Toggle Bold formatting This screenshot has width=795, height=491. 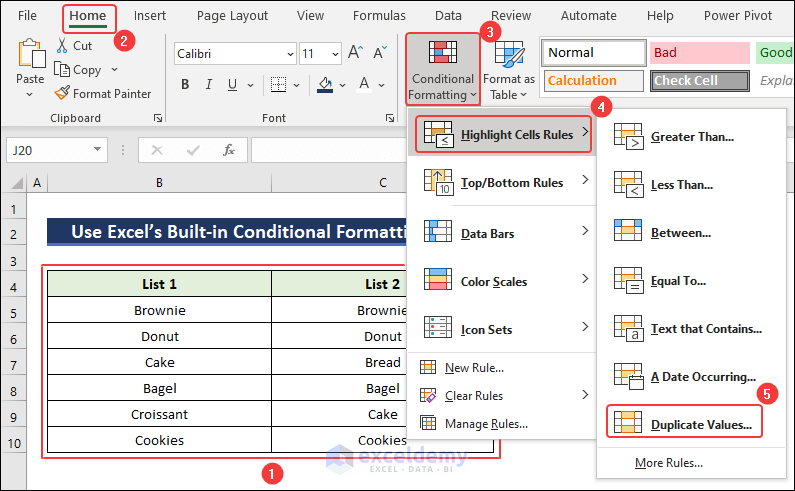(x=185, y=84)
